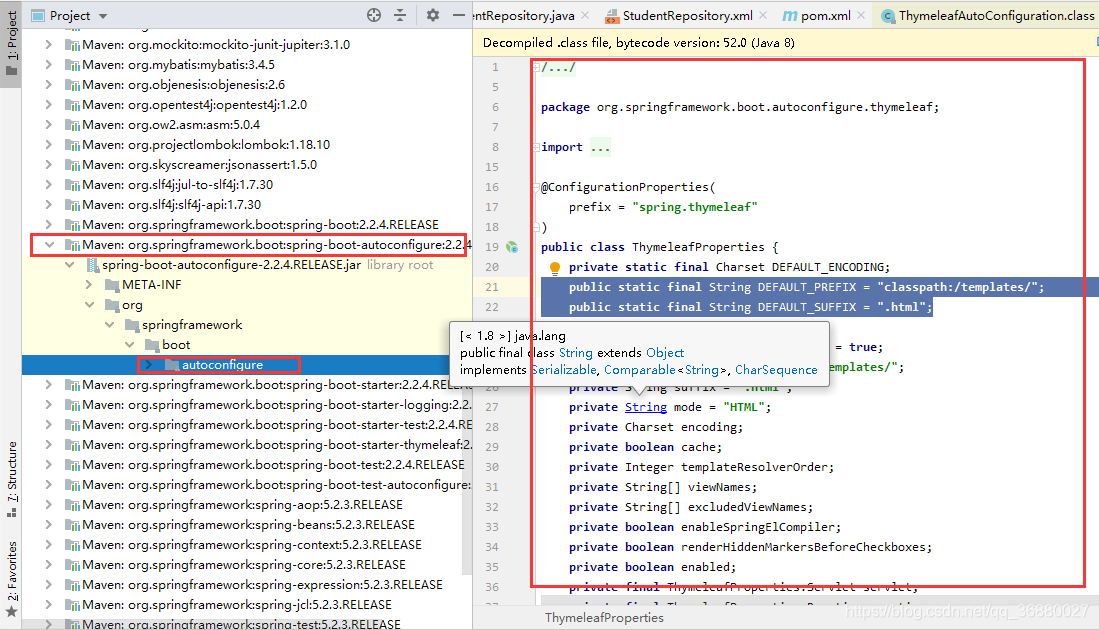Click the locate/scroll from source target icon

pos(374,15)
